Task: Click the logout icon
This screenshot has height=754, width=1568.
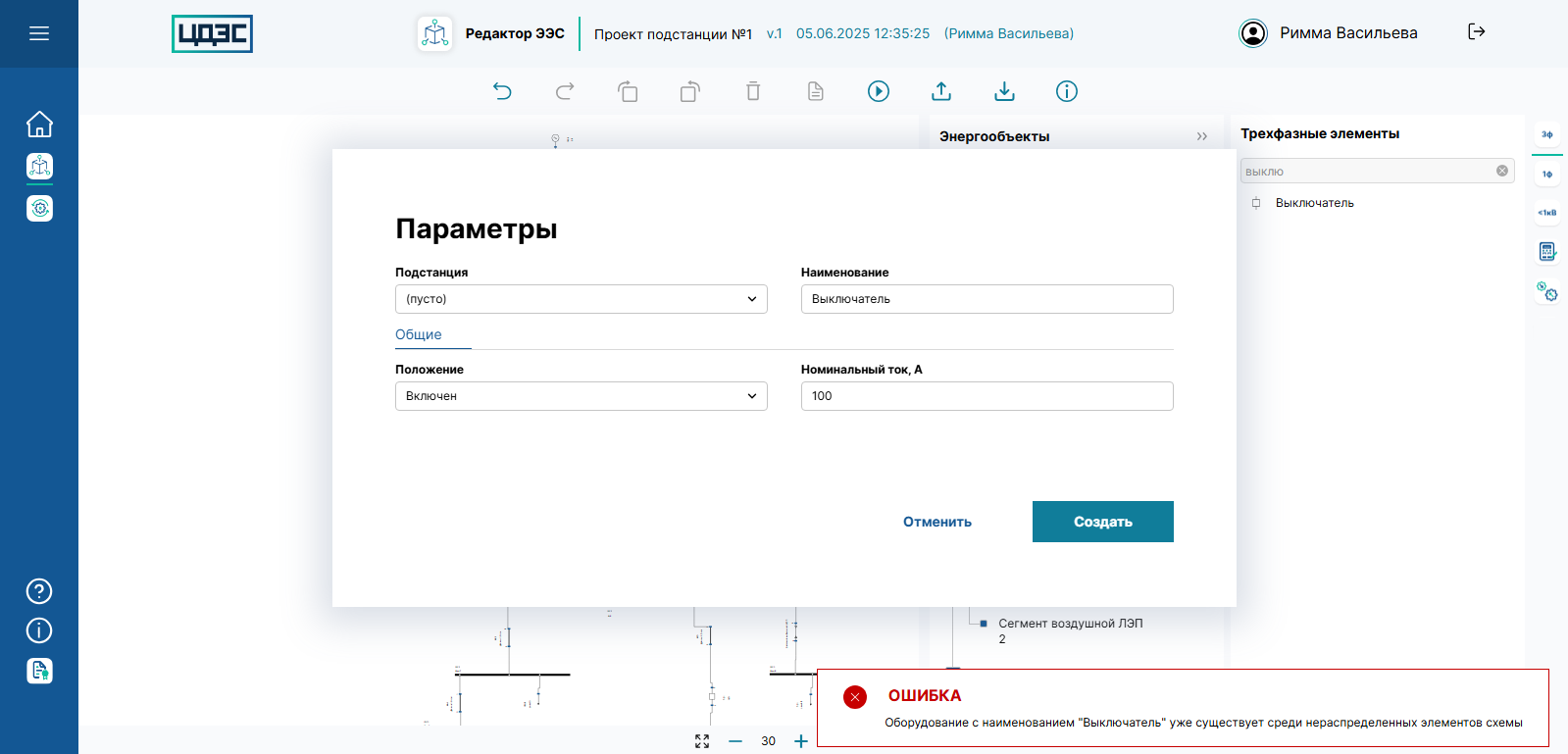Action: tap(1476, 32)
